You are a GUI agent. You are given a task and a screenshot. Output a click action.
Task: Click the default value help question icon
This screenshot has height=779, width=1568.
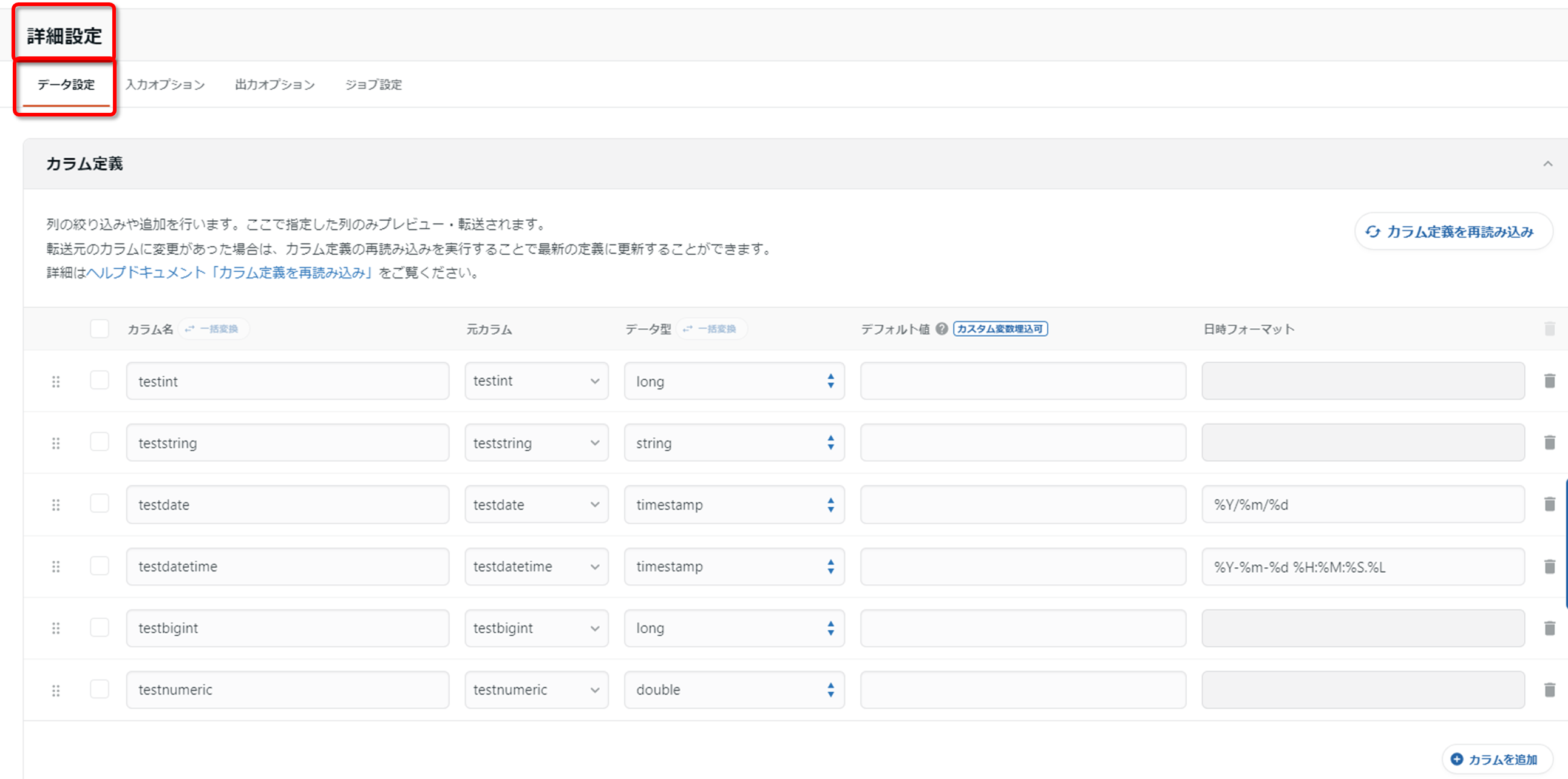pyautogui.click(x=942, y=329)
